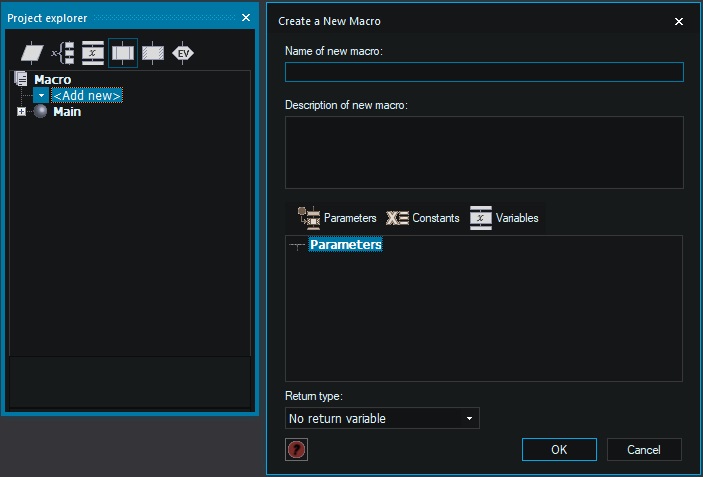Click the Variables x-box icon in Project explorer toolbar
The image size is (703, 477).
click(93, 53)
